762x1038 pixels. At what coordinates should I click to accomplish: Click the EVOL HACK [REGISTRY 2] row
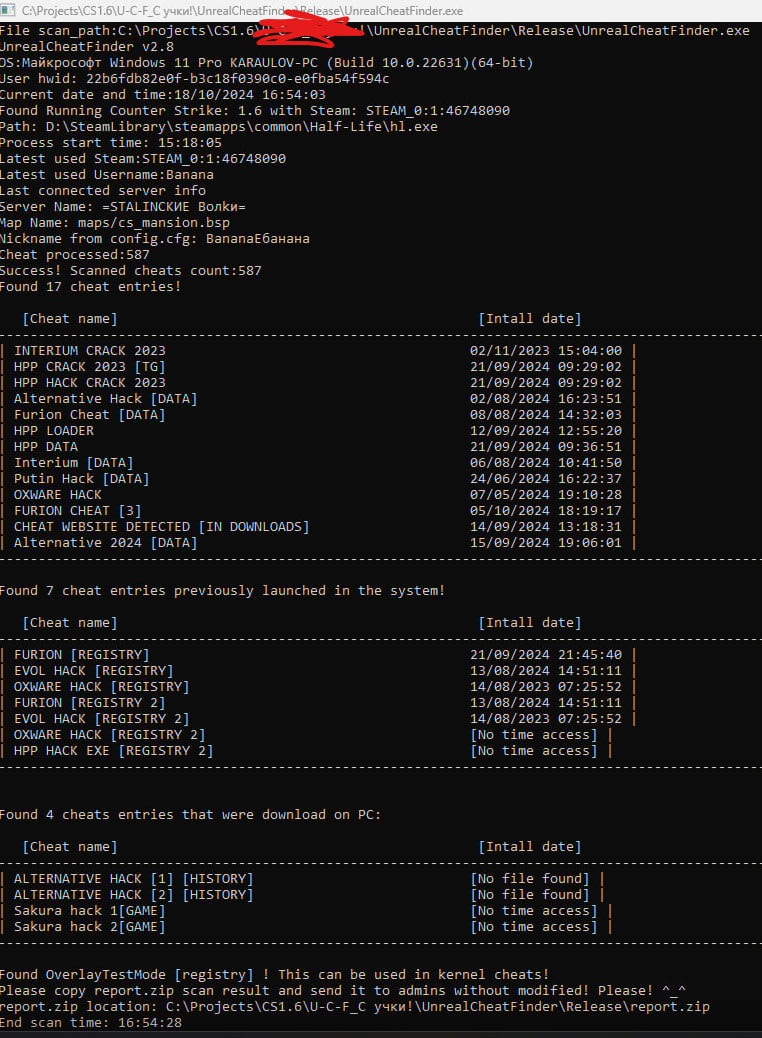pos(318,719)
